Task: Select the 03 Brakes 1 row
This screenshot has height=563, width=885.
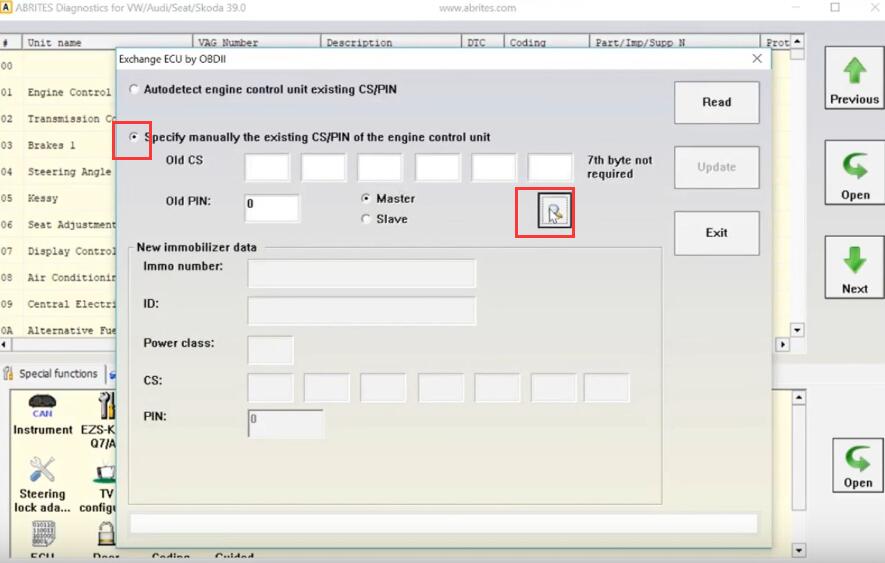Action: coord(58,145)
